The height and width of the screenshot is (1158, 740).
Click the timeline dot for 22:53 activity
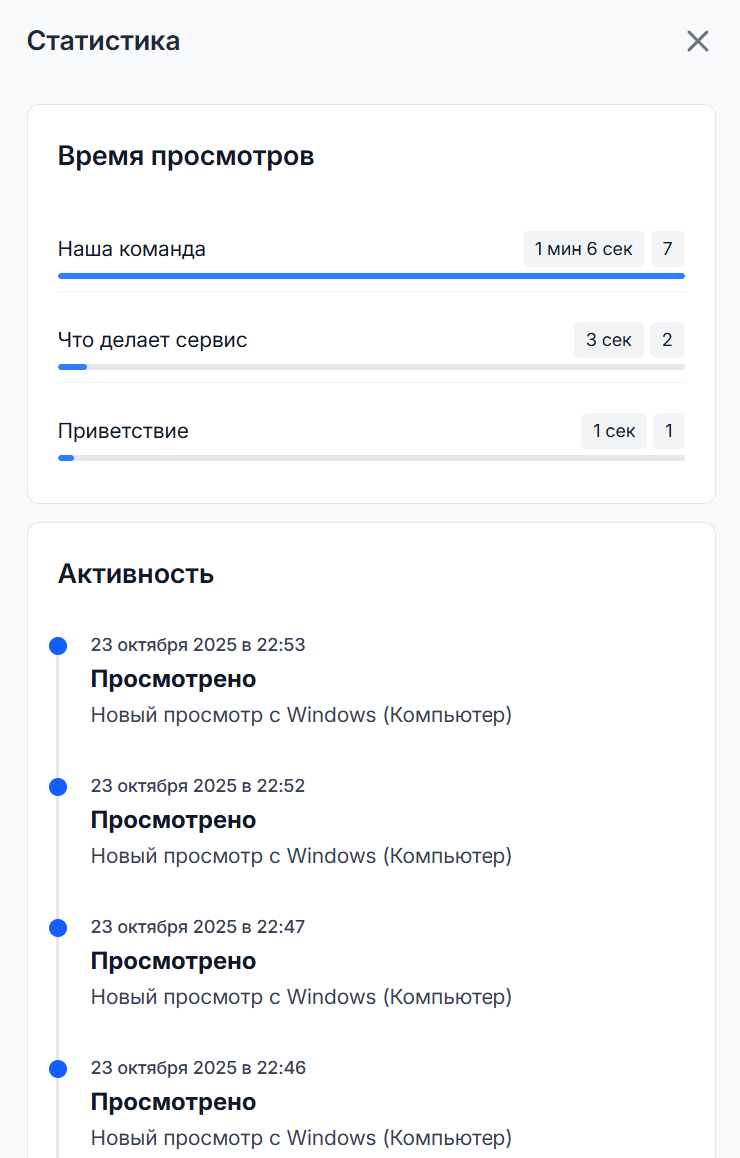pyautogui.click(x=58, y=645)
